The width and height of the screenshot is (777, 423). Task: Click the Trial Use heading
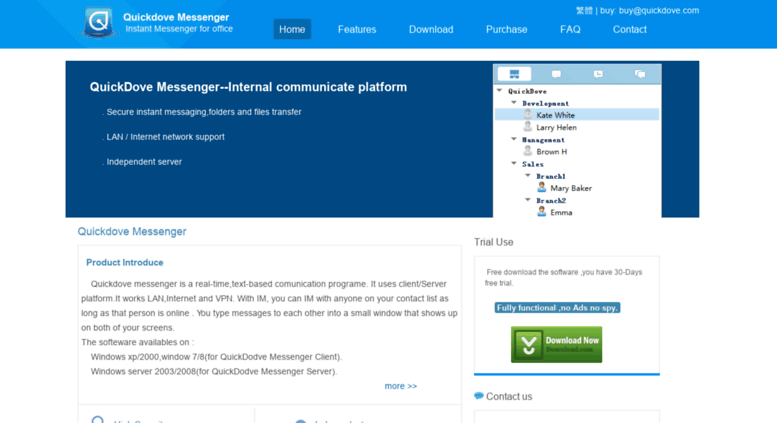pyautogui.click(x=494, y=242)
